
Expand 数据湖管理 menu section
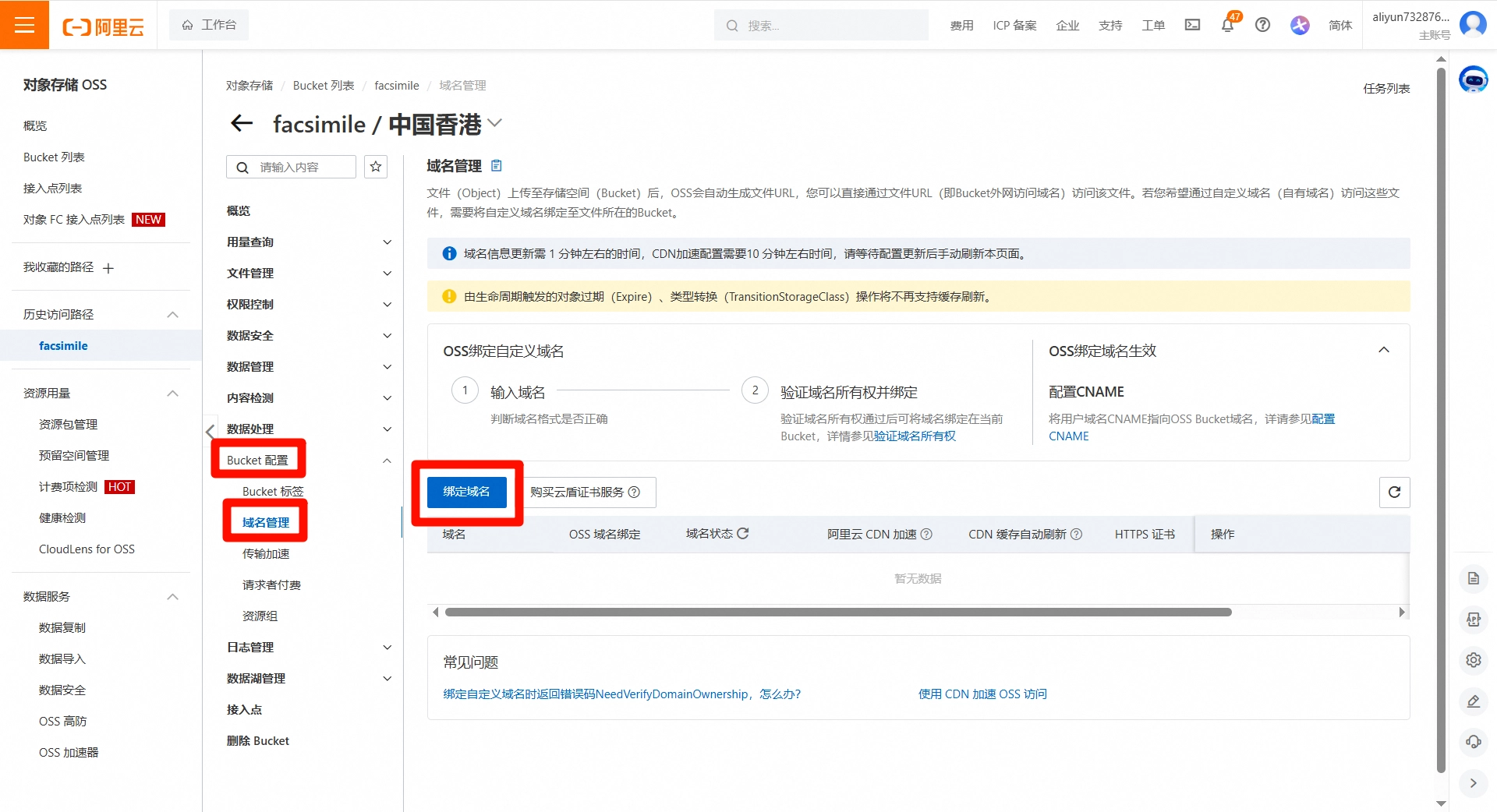tap(387, 679)
